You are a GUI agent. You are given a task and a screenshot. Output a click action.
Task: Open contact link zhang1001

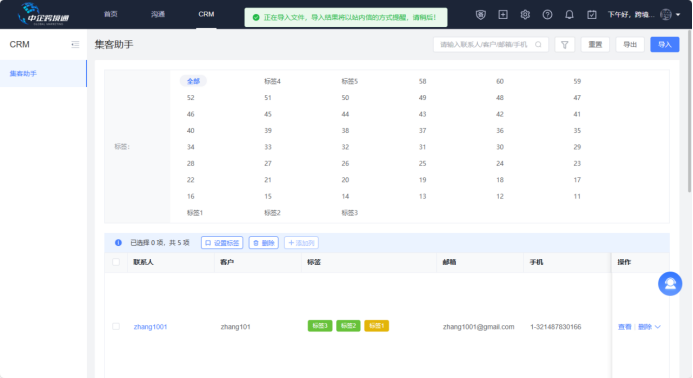pyautogui.click(x=150, y=327)
